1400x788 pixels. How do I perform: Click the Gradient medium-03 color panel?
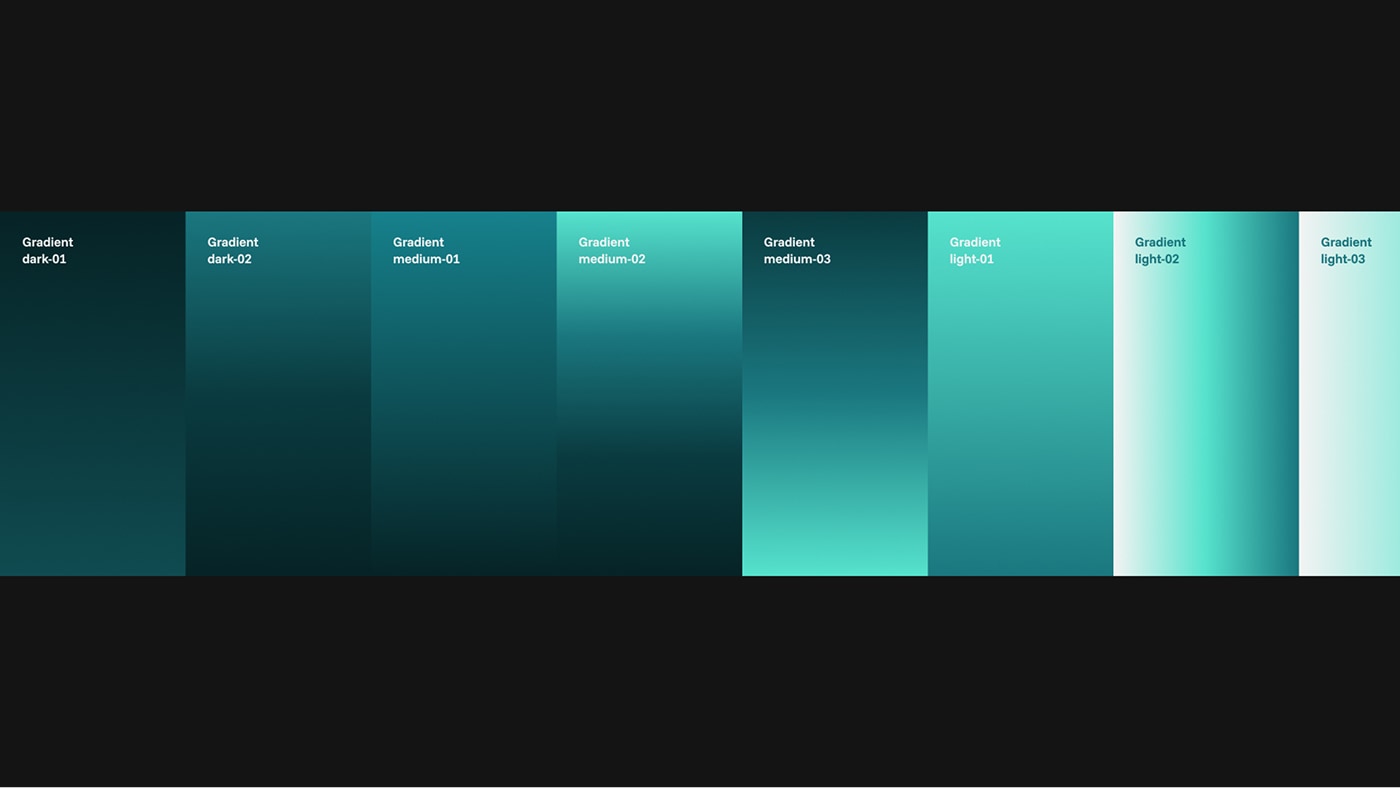(834, 400)
